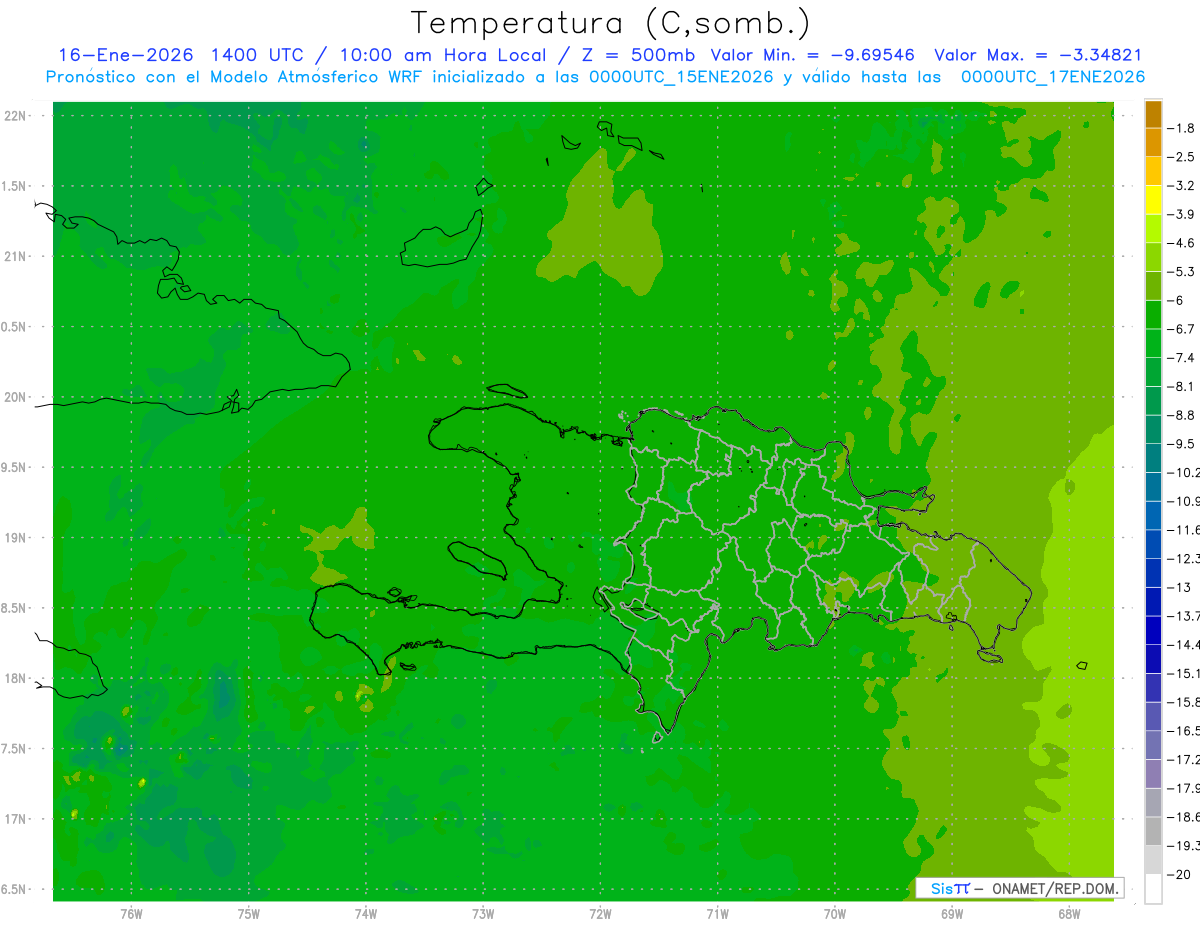The height and width of the screenshot is (927, 1200).
Task: Select the teal swatch between -9.5 and -10.2
Action: tap(1153, 458)
